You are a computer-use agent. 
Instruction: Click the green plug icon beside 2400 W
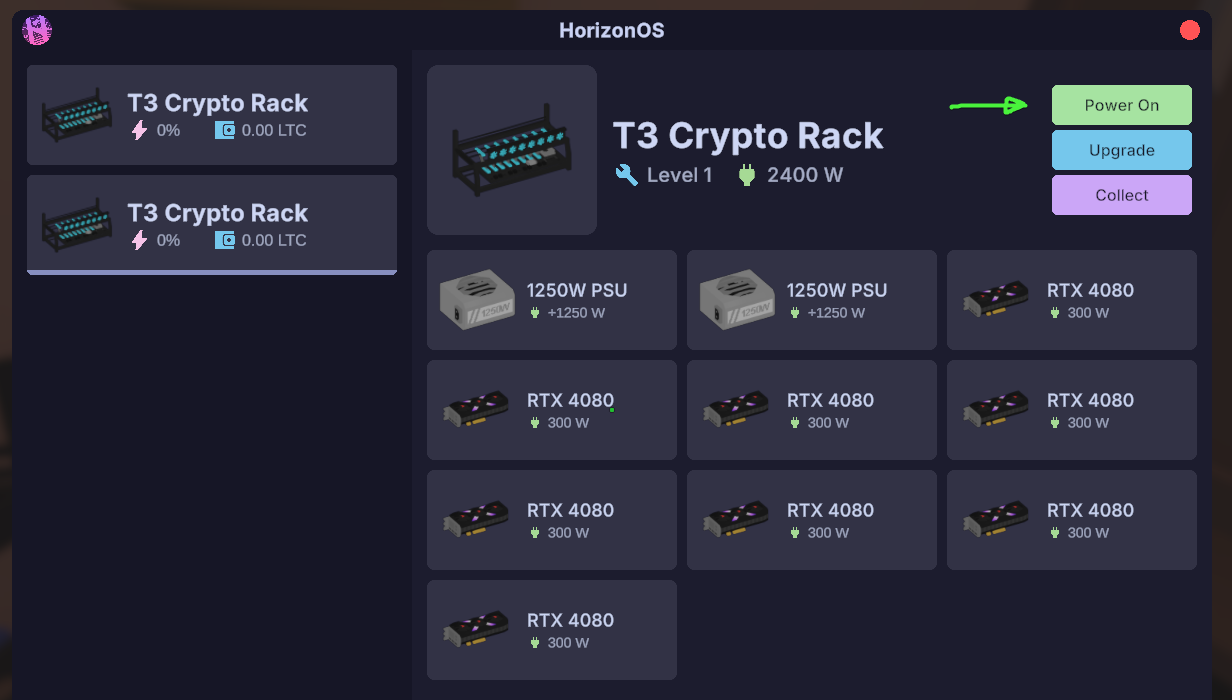(746, 175)
